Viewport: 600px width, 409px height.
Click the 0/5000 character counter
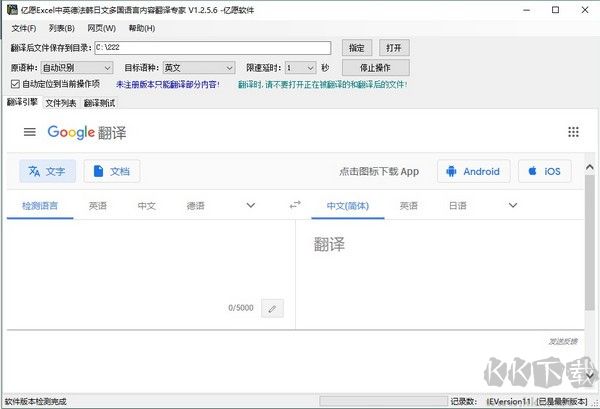241,308
